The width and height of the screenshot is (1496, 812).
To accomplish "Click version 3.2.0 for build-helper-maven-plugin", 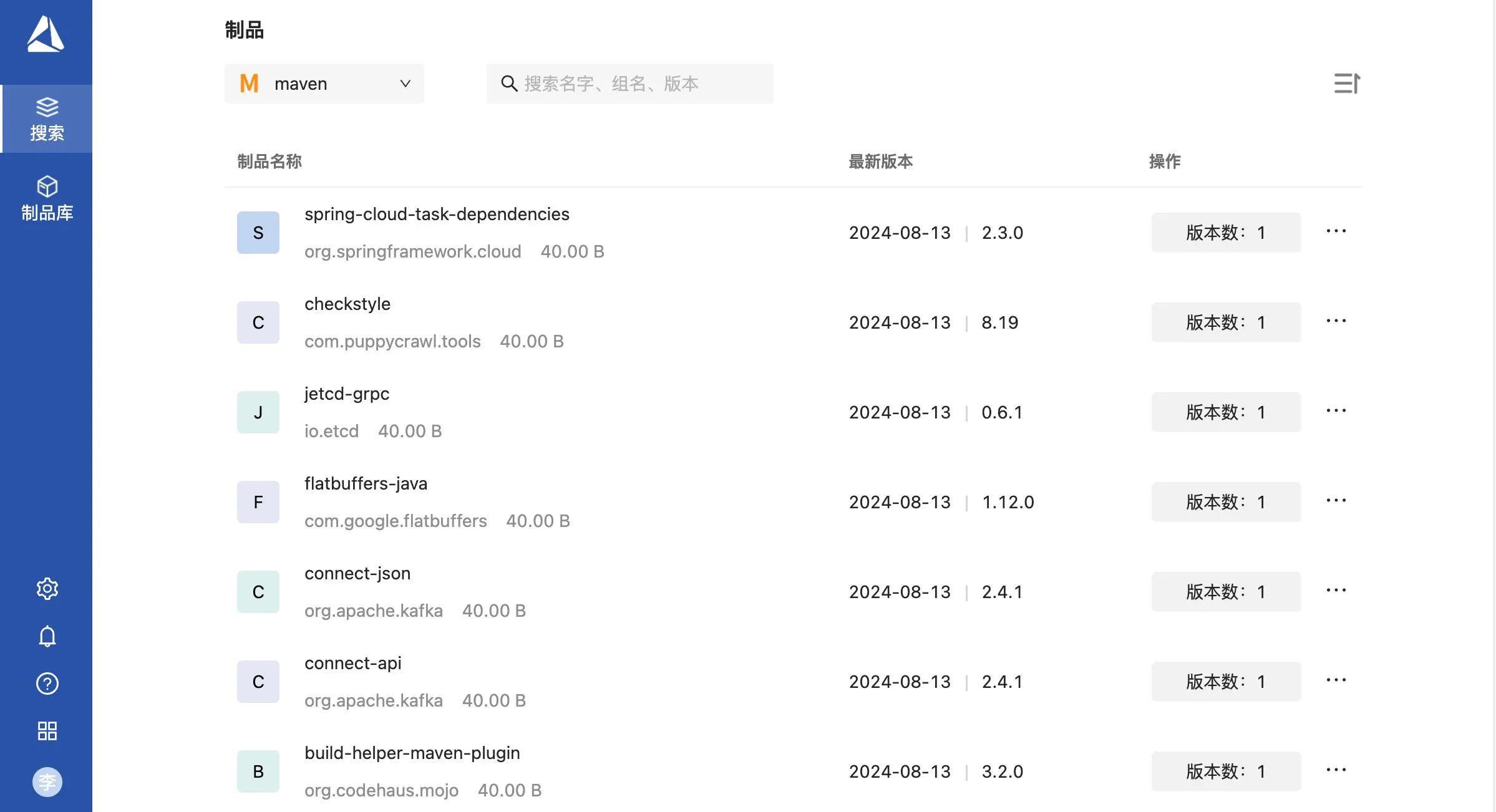I will click(1003, 772).
